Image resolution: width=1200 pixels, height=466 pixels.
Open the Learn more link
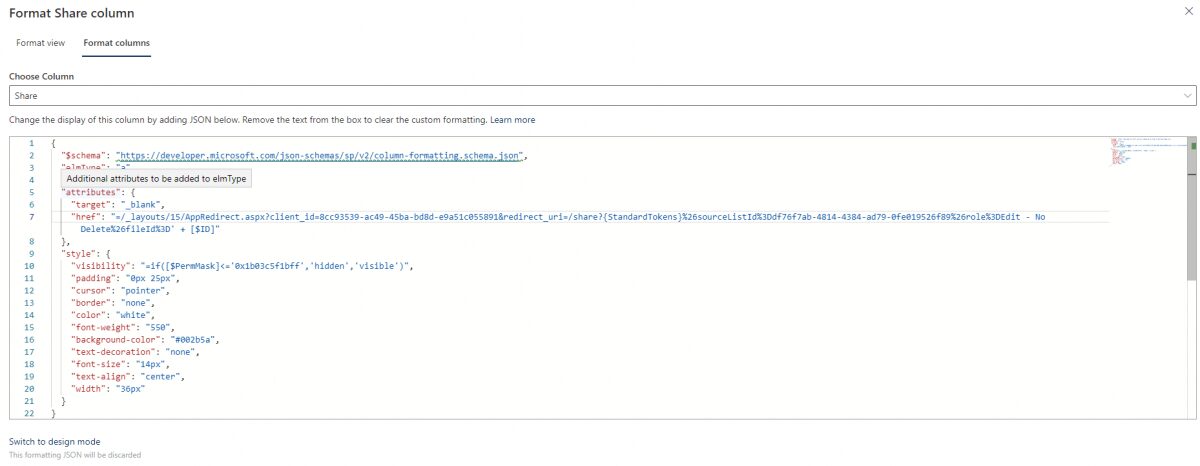(x=512, y=120)
